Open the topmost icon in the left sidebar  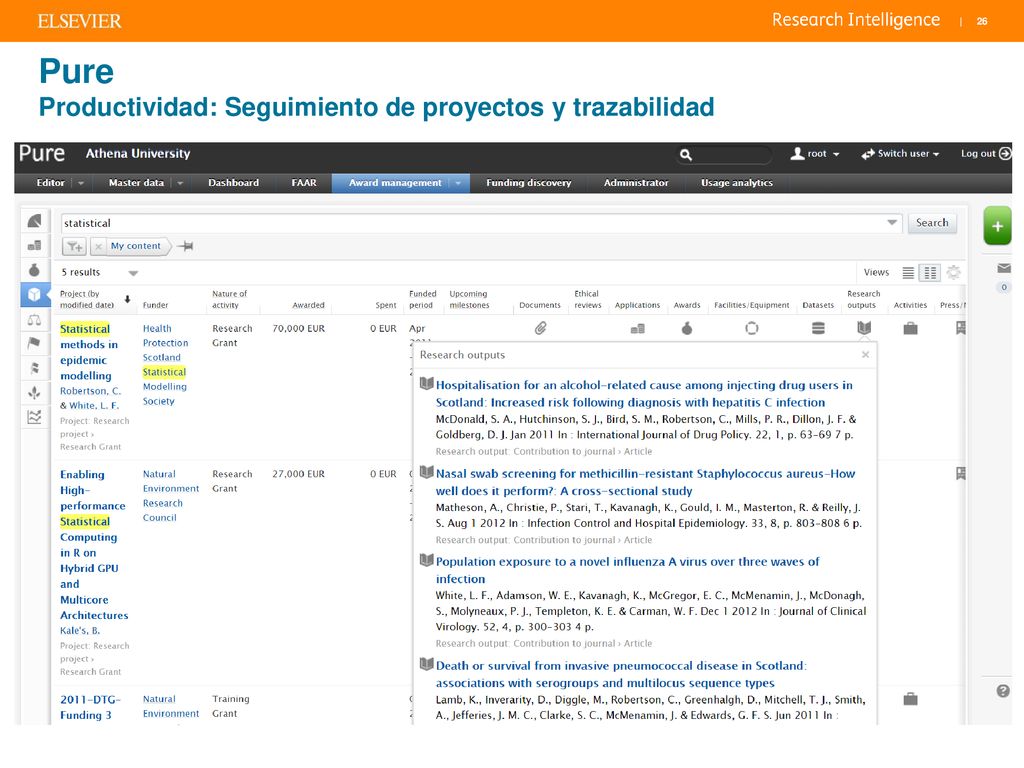[x=35, y=221]
